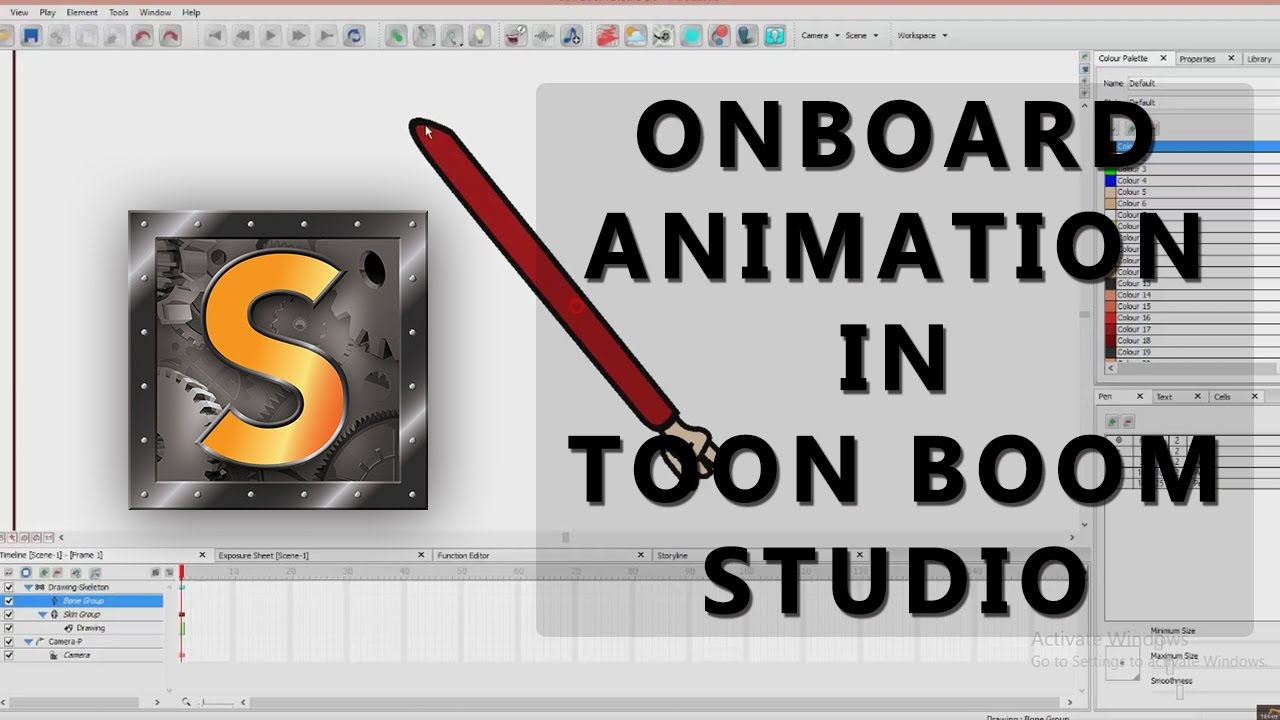Select the Colour 17 red swatch
This screenshot has height=720, width=1280.
pyautogui.click(x=1110, y=329)
